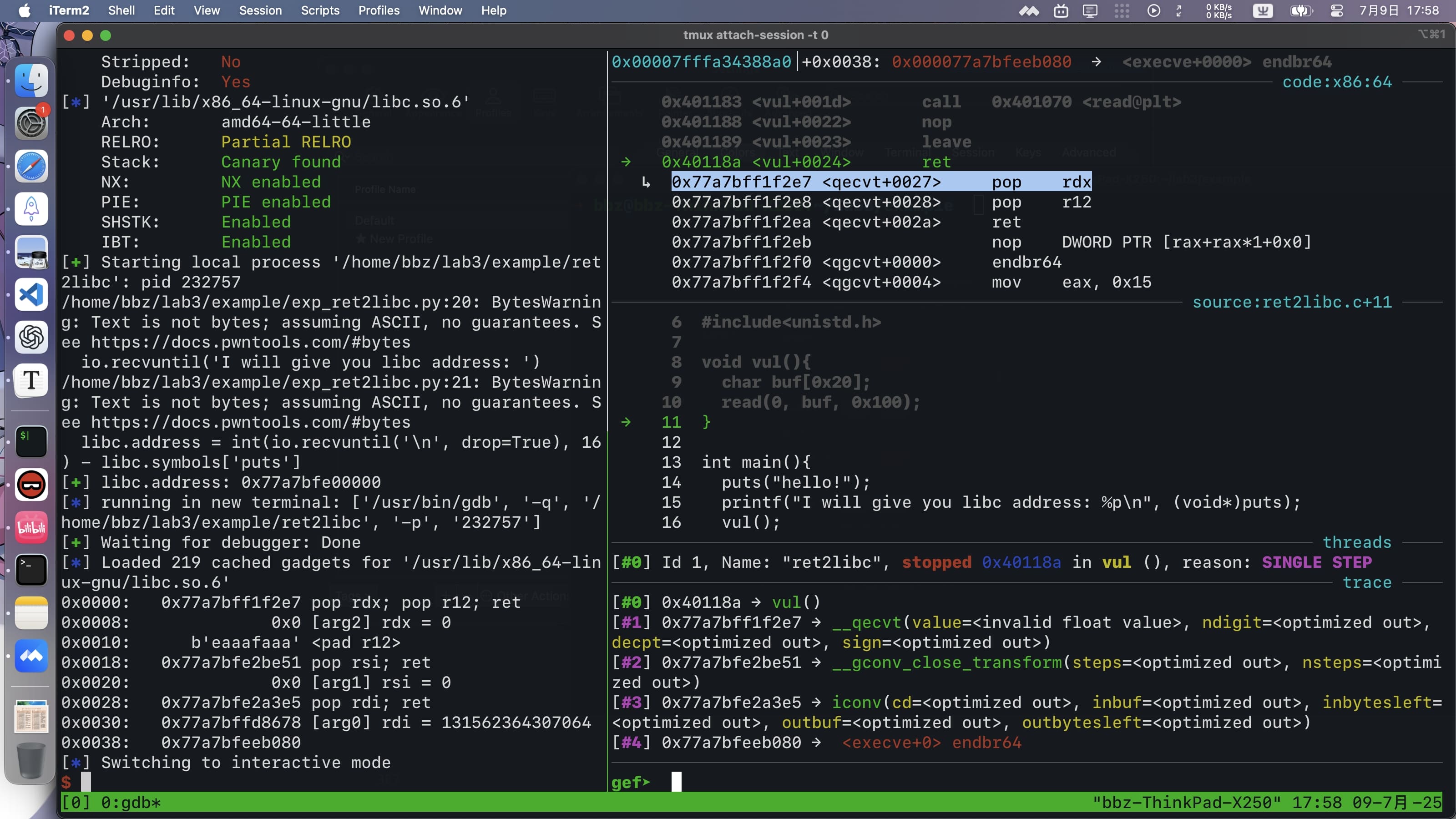Open the Shell menu
The image size is (1456, 819).
(x=121, y=11)
